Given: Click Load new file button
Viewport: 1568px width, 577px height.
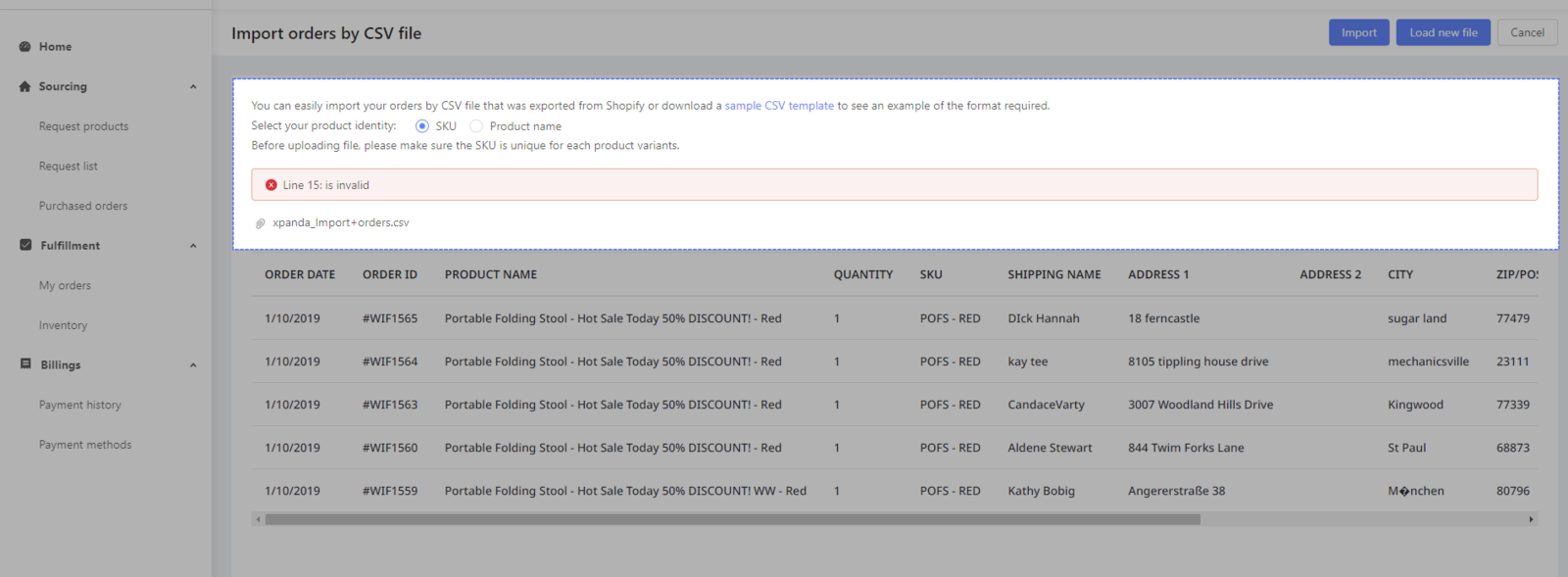Looking at the screenshot, I should 1444,32.
